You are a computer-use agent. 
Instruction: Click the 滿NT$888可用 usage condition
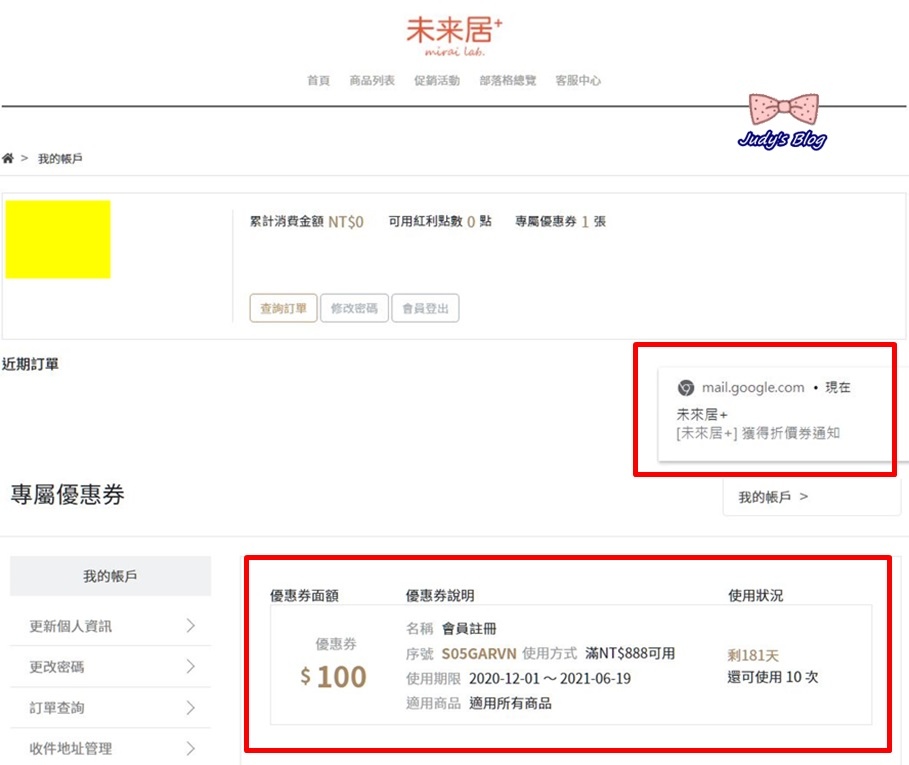click(x=630, y=654)
